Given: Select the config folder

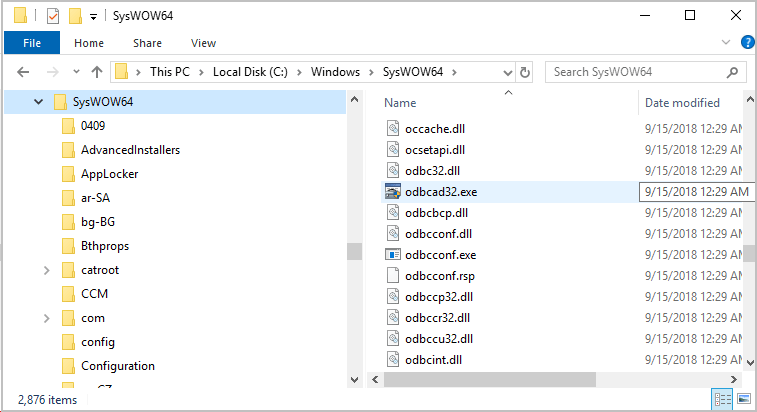Looking at the screenshot, I should [x=98, y=342].
